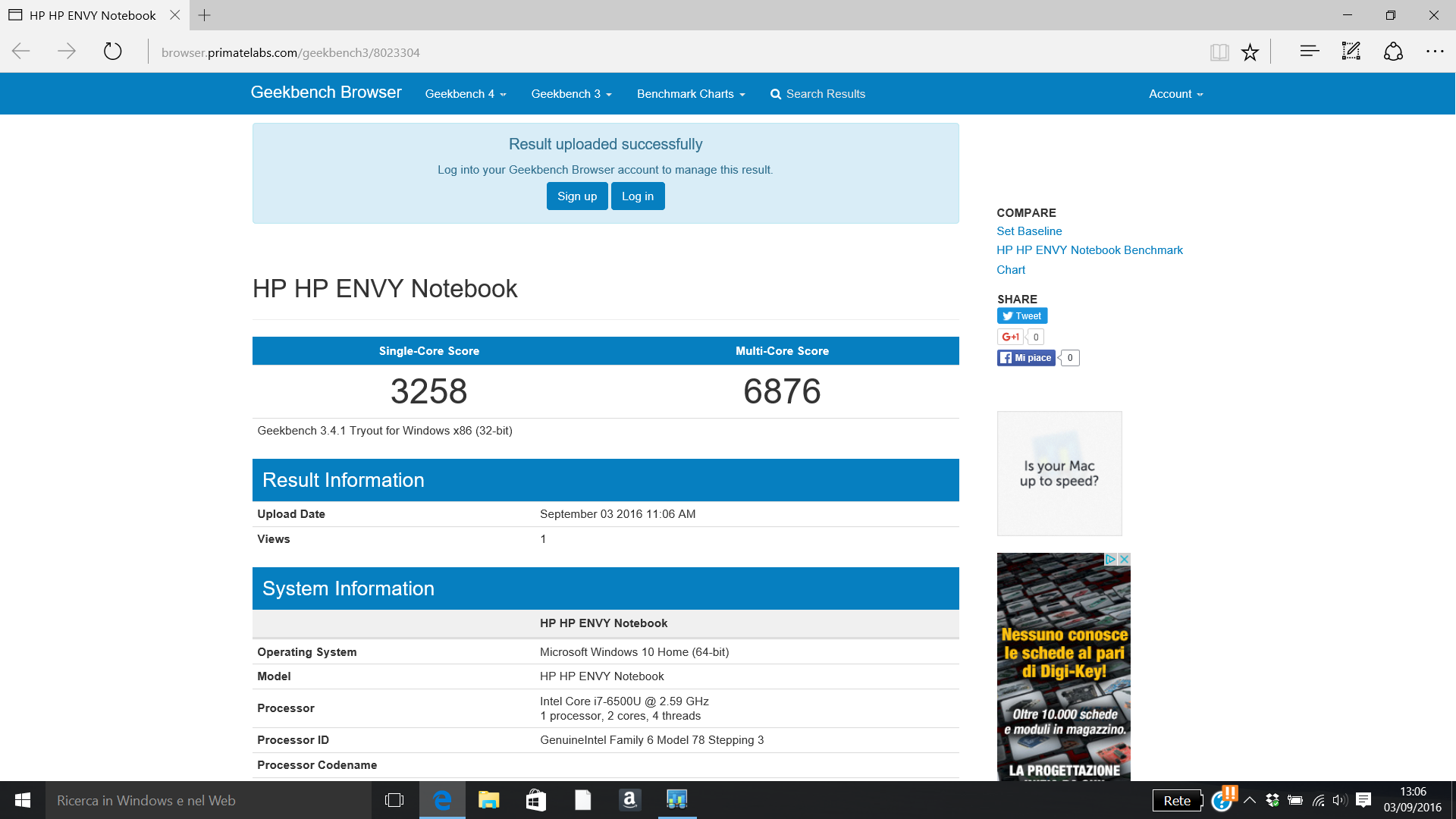Open Windows Store from taskbar

(536, 800)
